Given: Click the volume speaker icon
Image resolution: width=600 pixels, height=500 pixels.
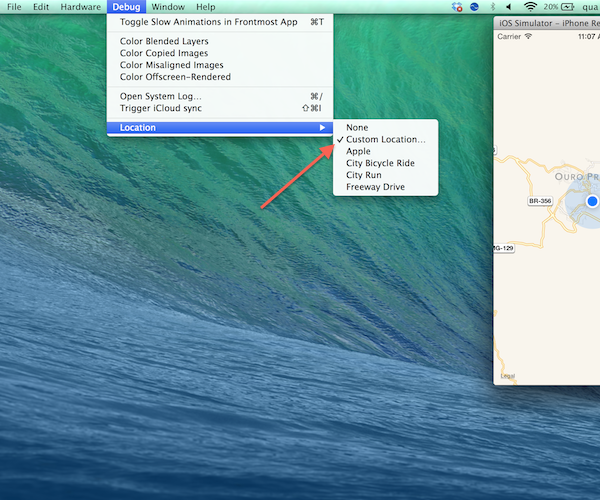Looking at the screenshot, I should point(509,7).
